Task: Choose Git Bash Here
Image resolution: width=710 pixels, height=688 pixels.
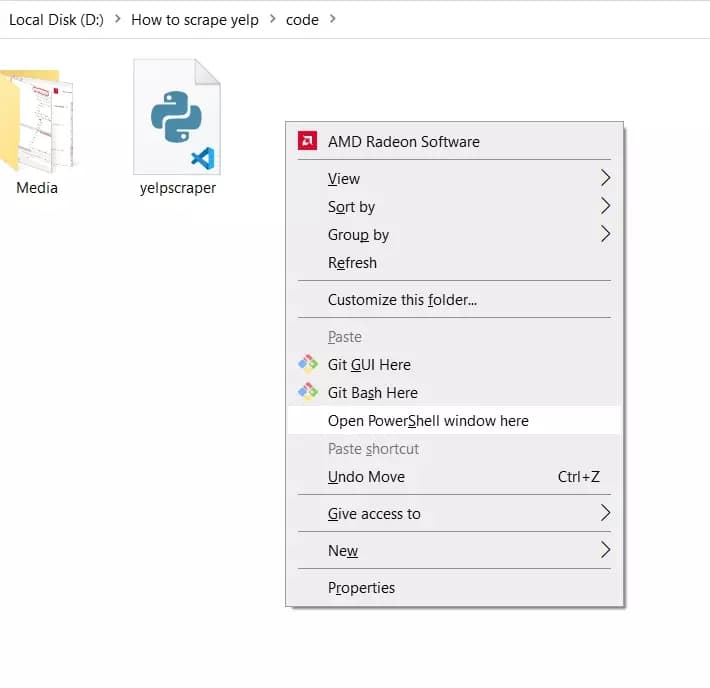Action: coord(454,393)
